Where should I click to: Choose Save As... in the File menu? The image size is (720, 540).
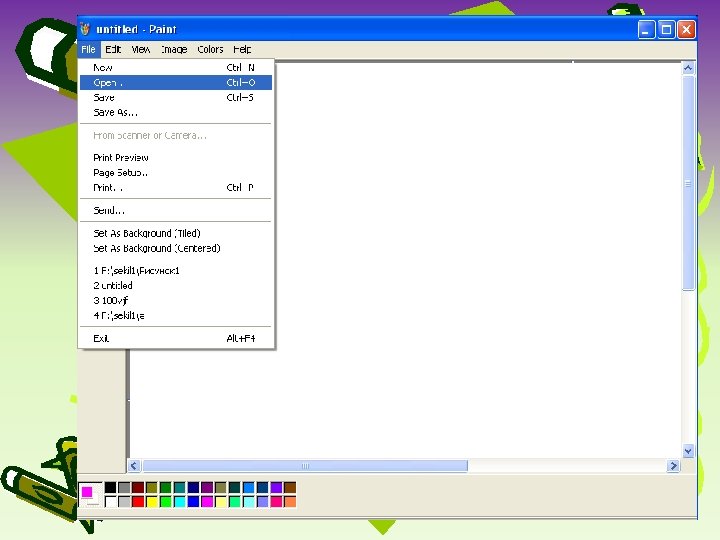(x=176, y=112)
